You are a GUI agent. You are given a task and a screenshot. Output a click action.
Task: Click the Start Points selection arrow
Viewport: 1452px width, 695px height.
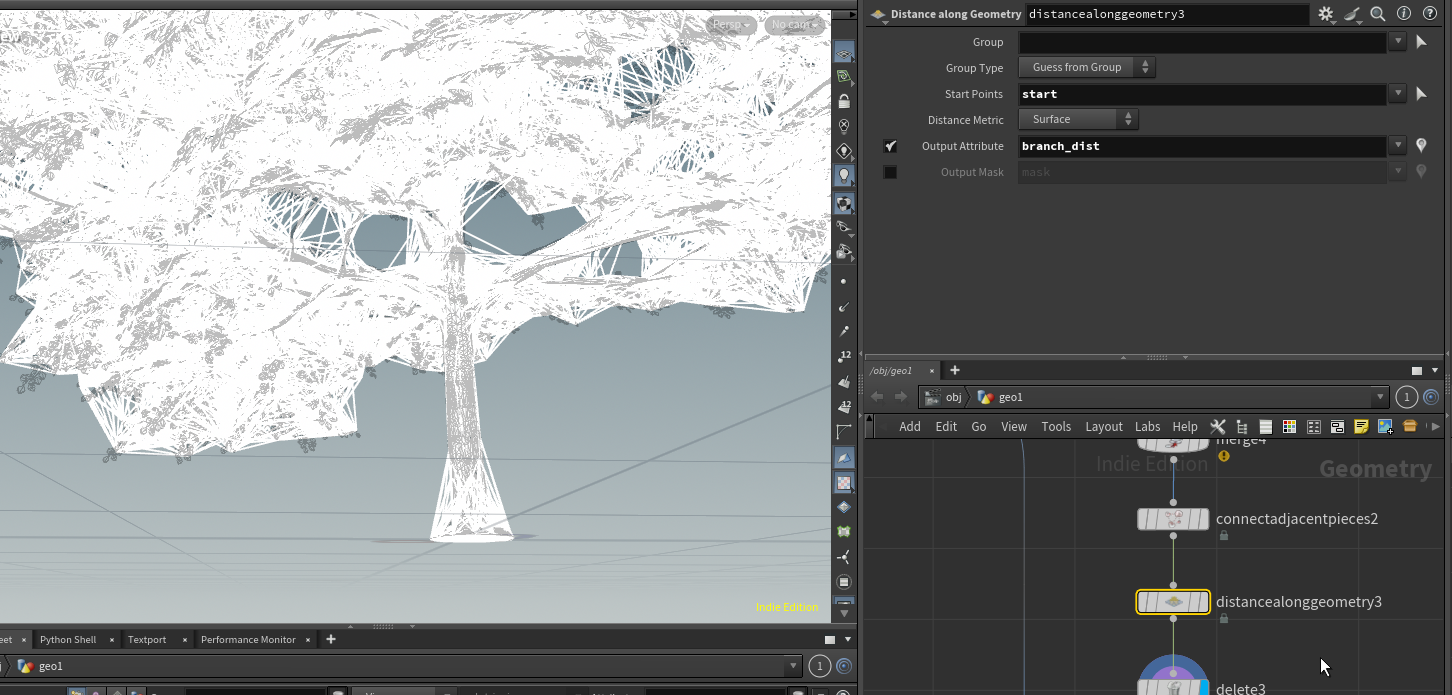click(x=1421, y=94)
